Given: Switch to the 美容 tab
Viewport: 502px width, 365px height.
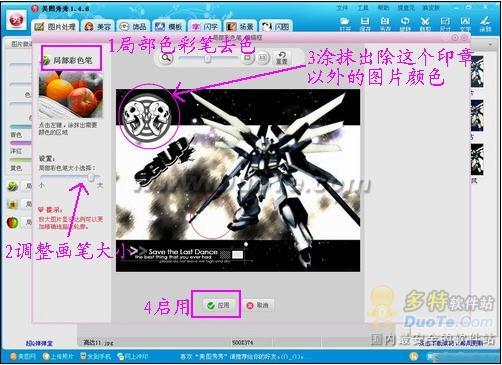Looking at the screenshot, I should pyautogui.click(x=98, y=26).
